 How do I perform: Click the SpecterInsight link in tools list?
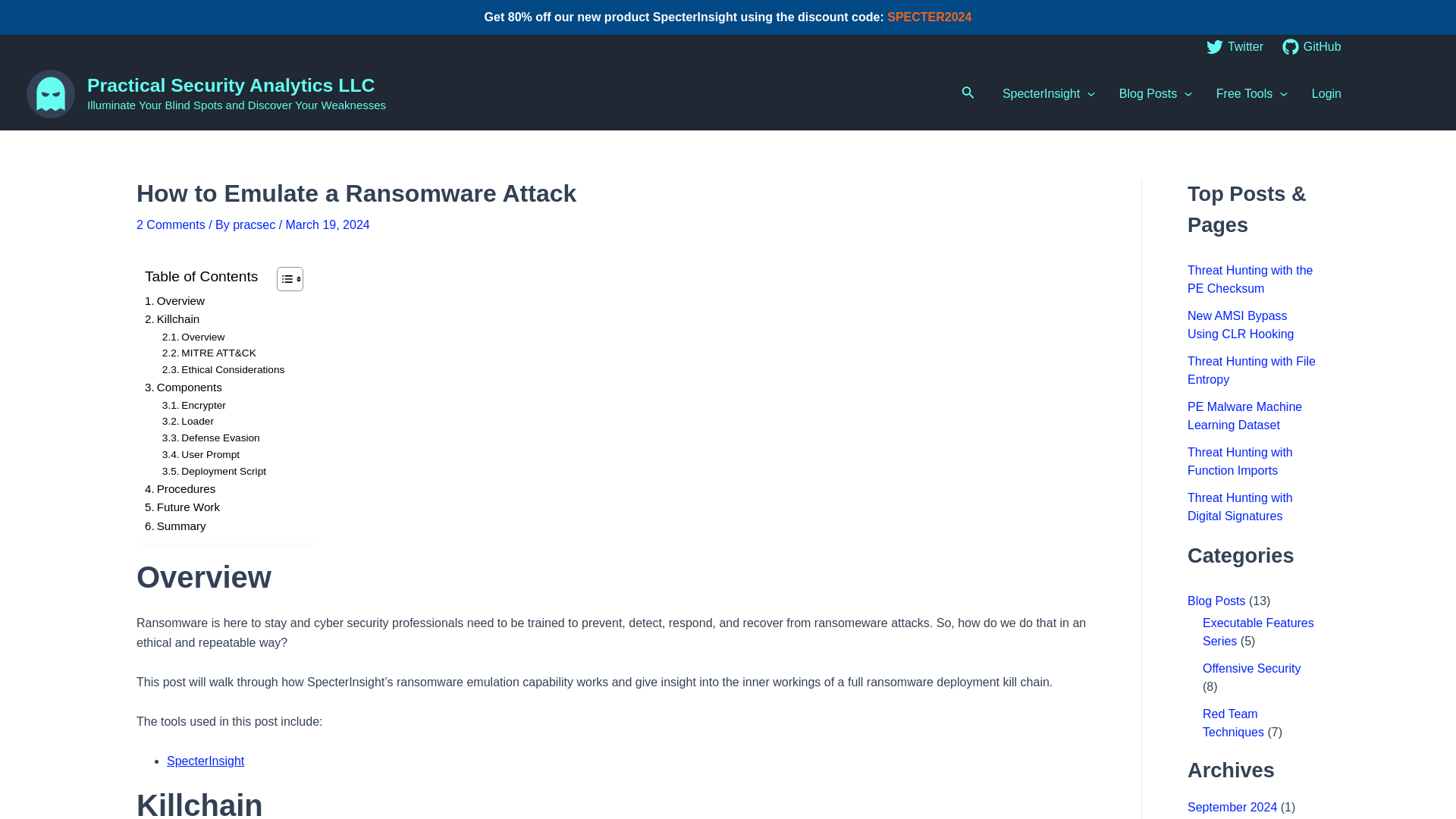205,761
